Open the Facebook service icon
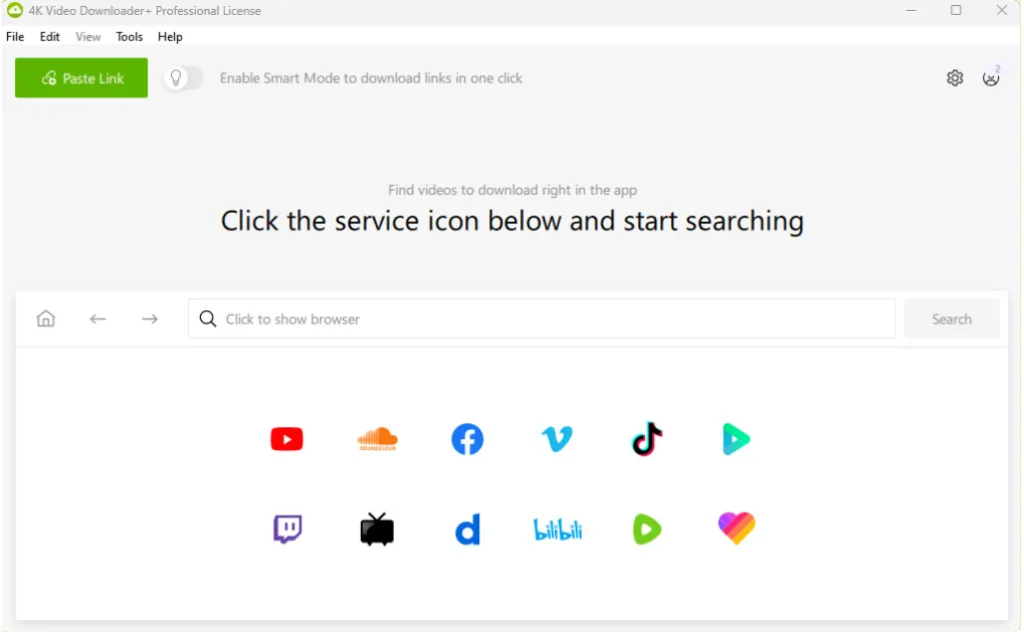Screen dimensions: 1024x632 (x=467, y=439)
